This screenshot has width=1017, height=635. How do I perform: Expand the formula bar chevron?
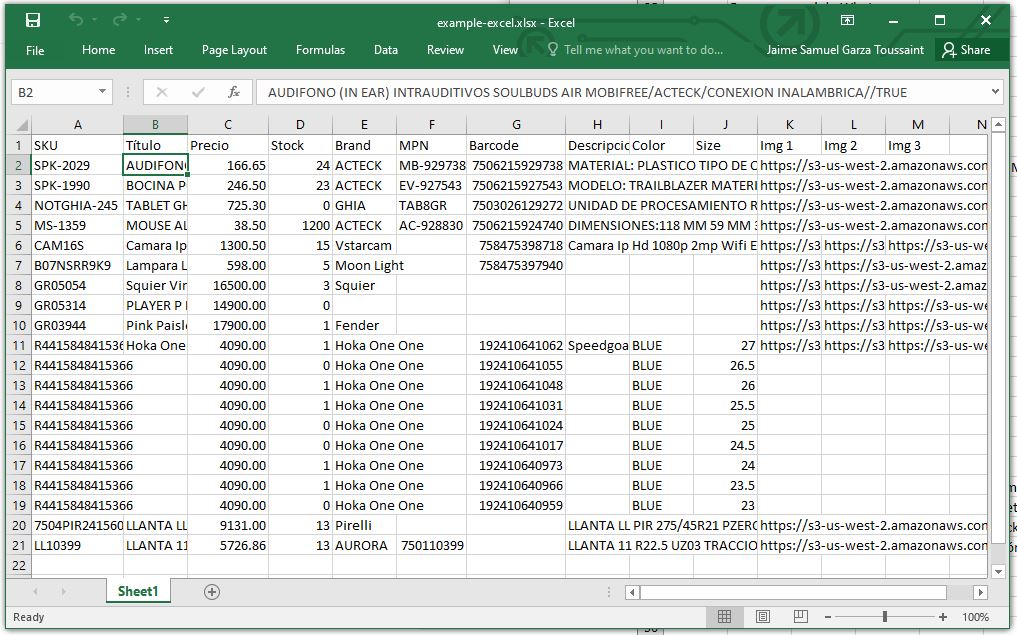(996, 91)
